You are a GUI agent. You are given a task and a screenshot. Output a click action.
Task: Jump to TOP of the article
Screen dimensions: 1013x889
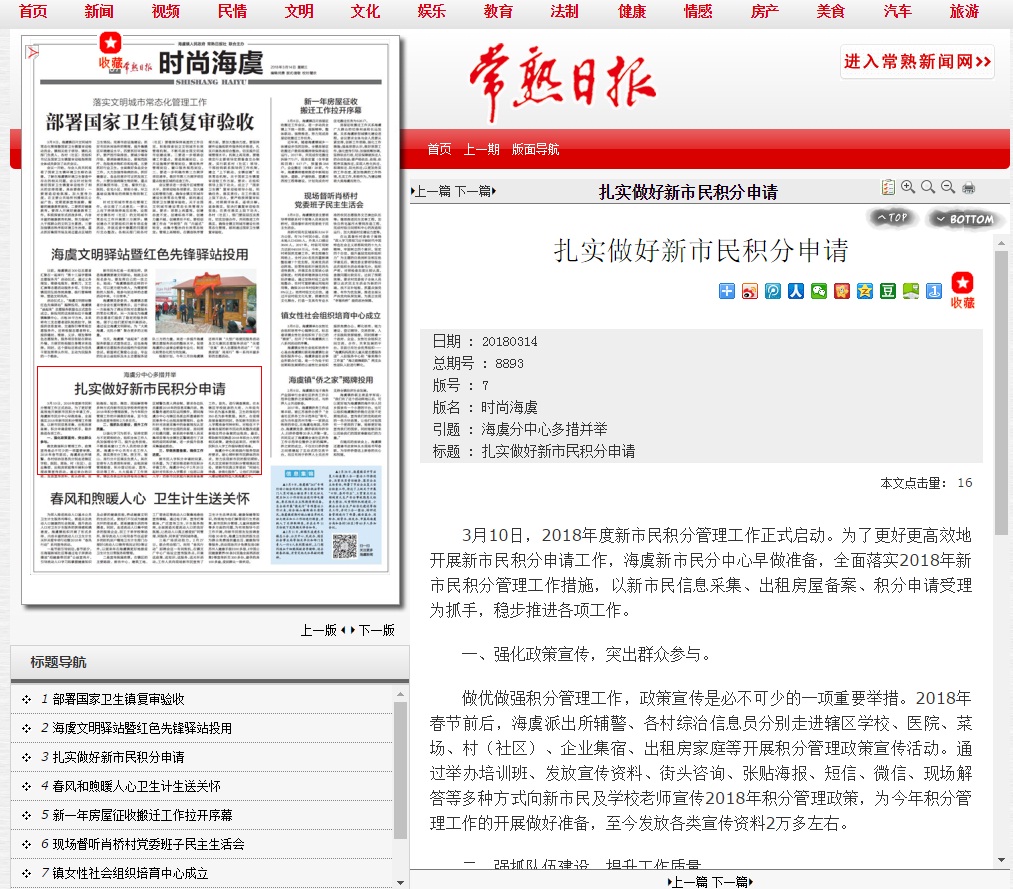(892, 218)
